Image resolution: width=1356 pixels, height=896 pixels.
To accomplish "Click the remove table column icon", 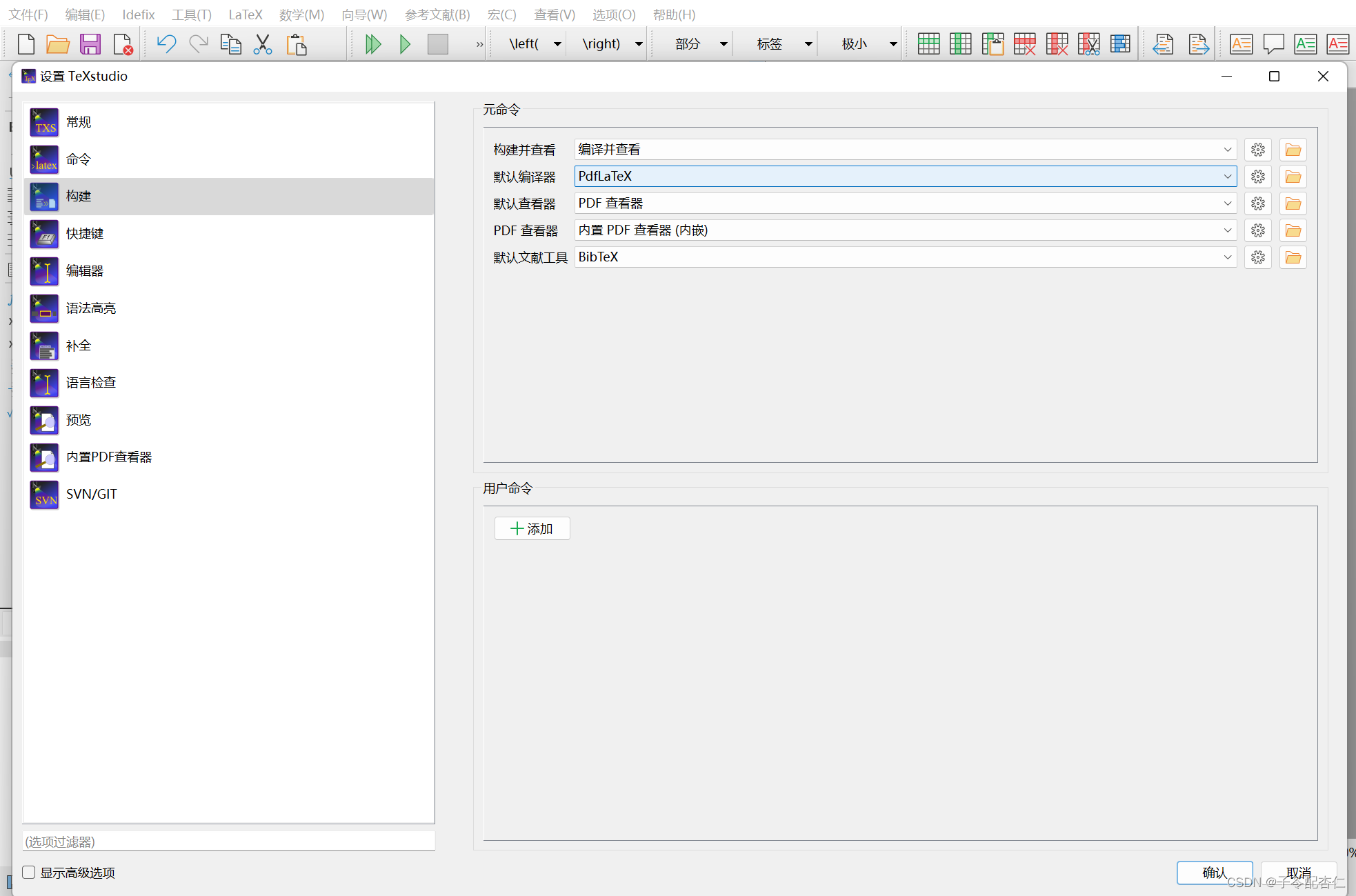I will click(1057, 44).
